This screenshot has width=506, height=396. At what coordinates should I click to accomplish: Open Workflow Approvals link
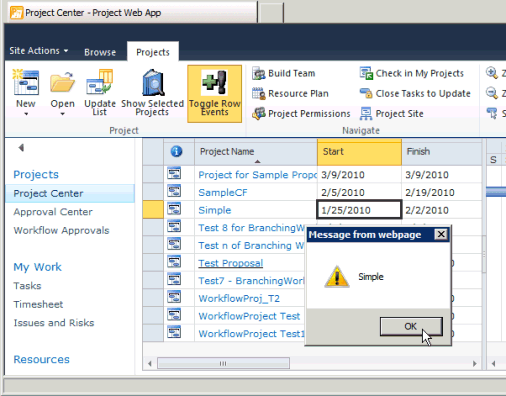61,230
